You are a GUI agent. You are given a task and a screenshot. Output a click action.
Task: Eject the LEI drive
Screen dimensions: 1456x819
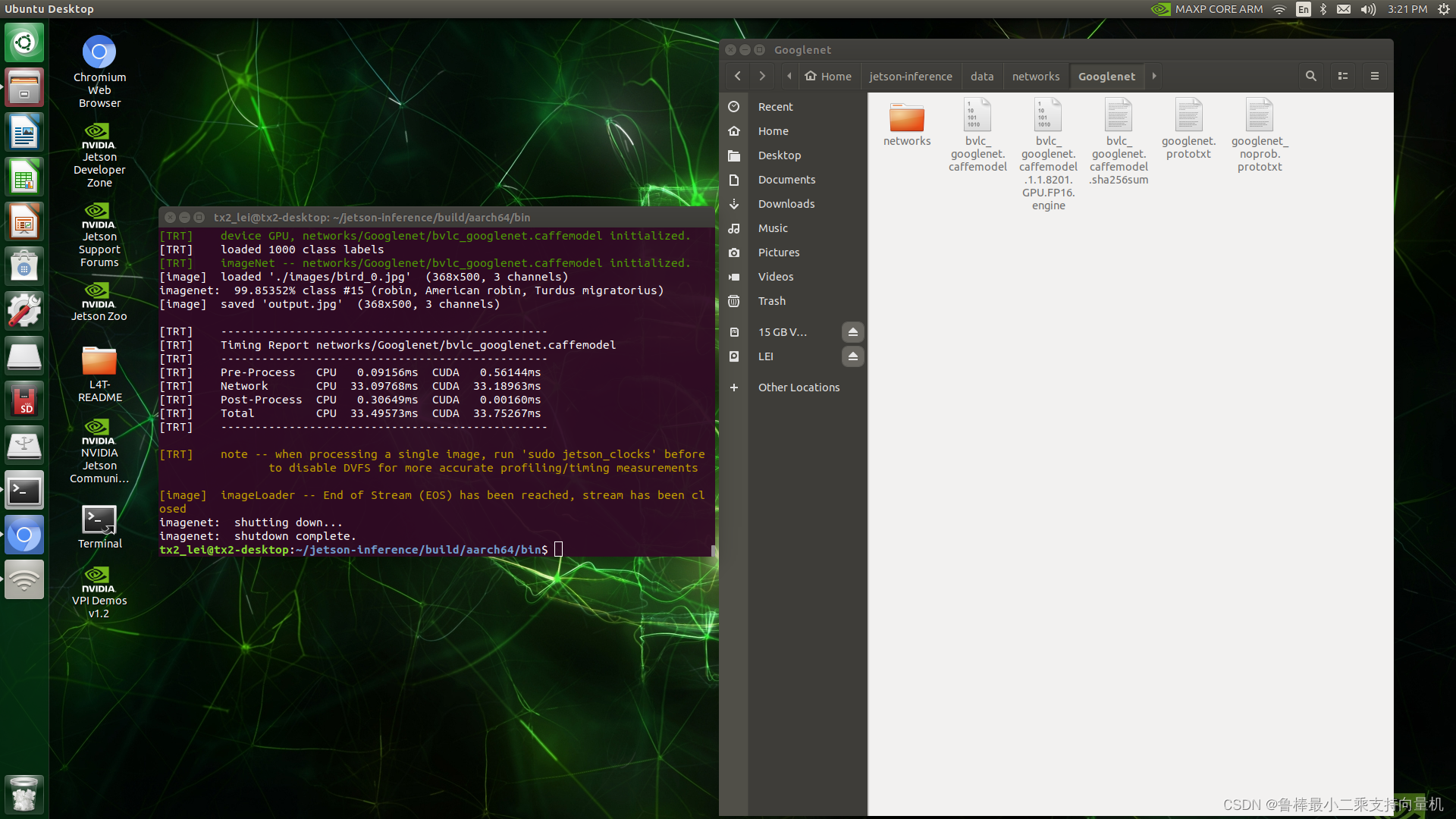852,356
